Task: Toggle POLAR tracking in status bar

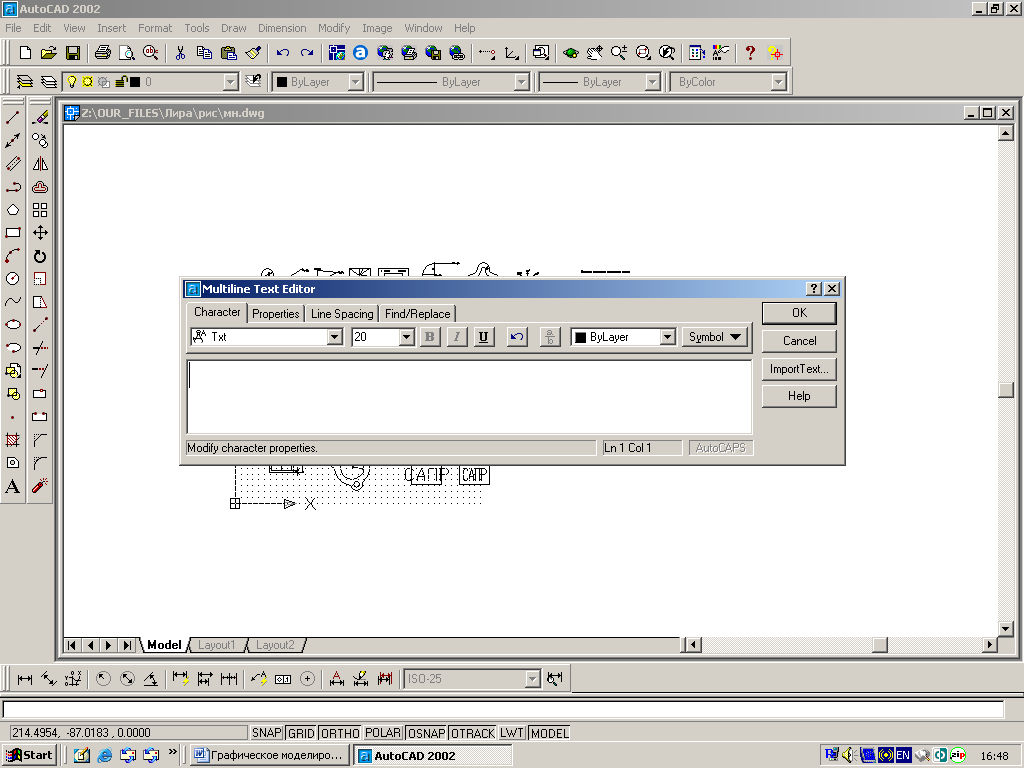Action: click(383, 733)
